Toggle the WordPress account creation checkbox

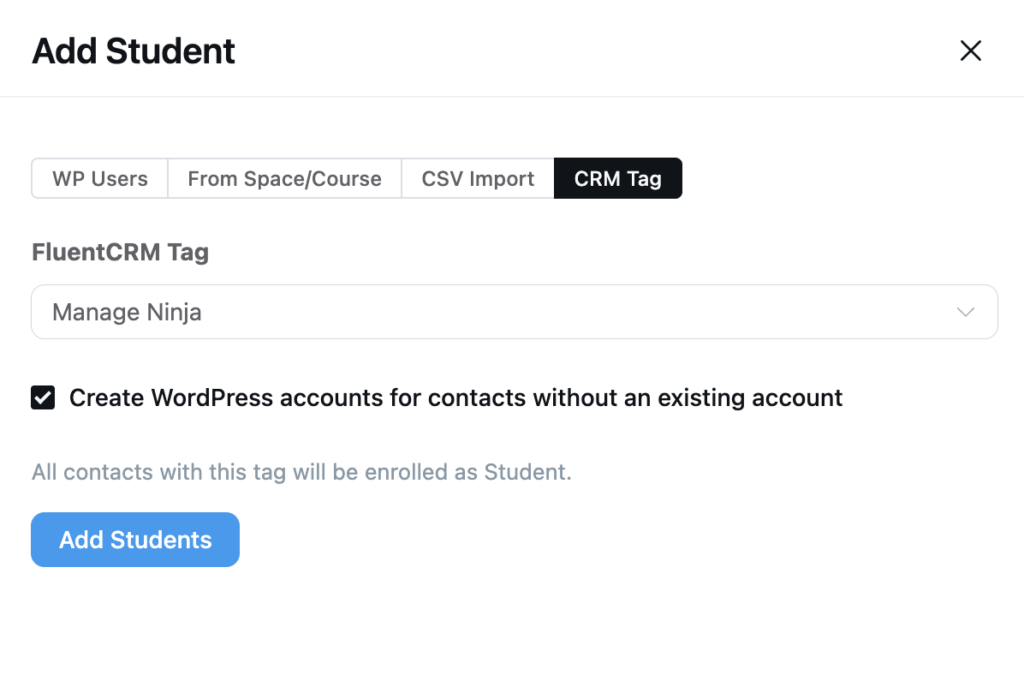click(x=42, y=397)
